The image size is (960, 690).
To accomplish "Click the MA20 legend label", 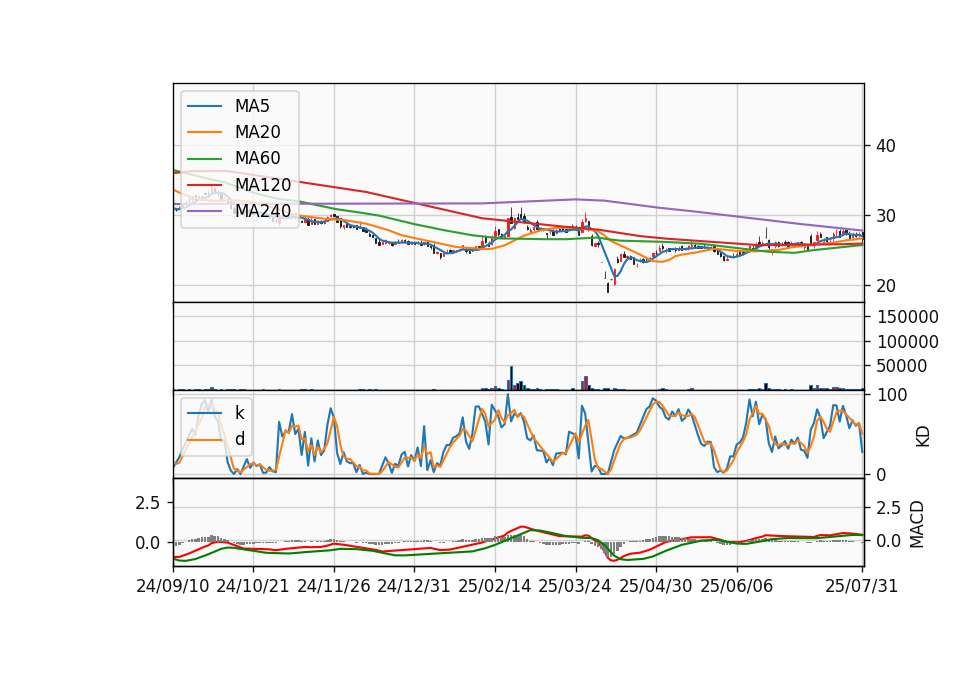I will point(257,132).
